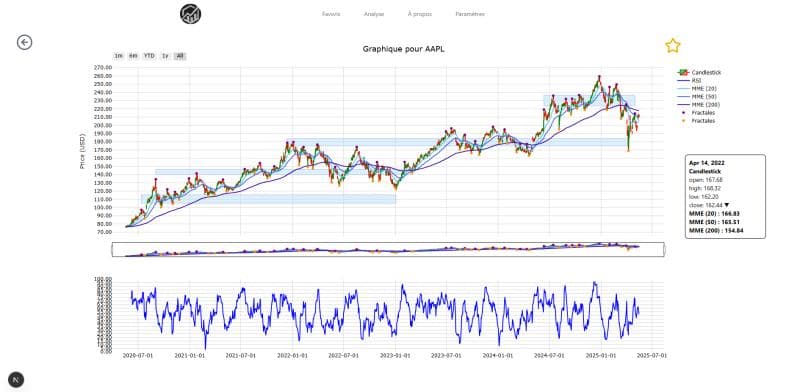Open the Analyse menu item
The image size is (800, 392).
click(374, 14)
